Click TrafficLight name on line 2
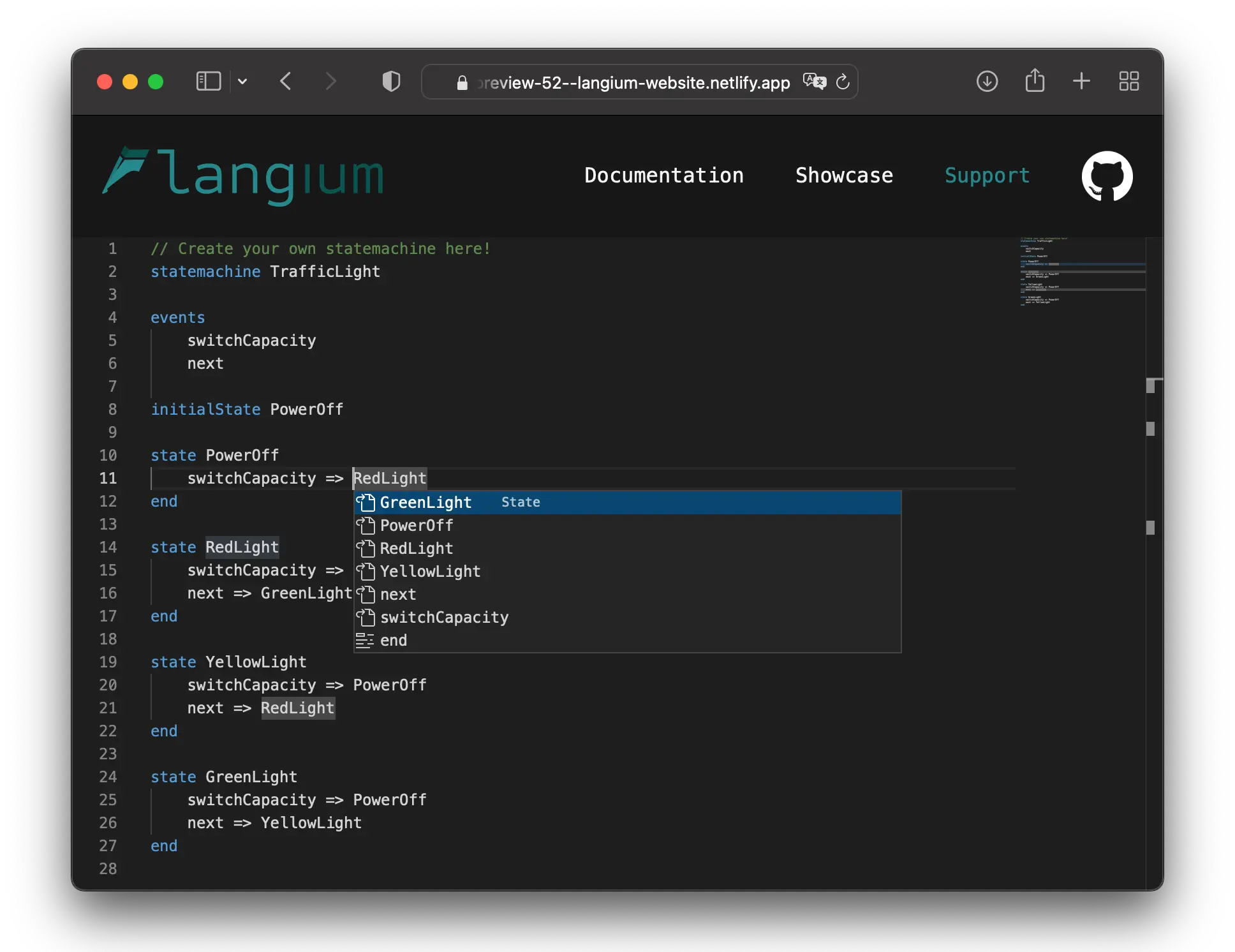The image size is (1235, 952). [x=325, y=272]
